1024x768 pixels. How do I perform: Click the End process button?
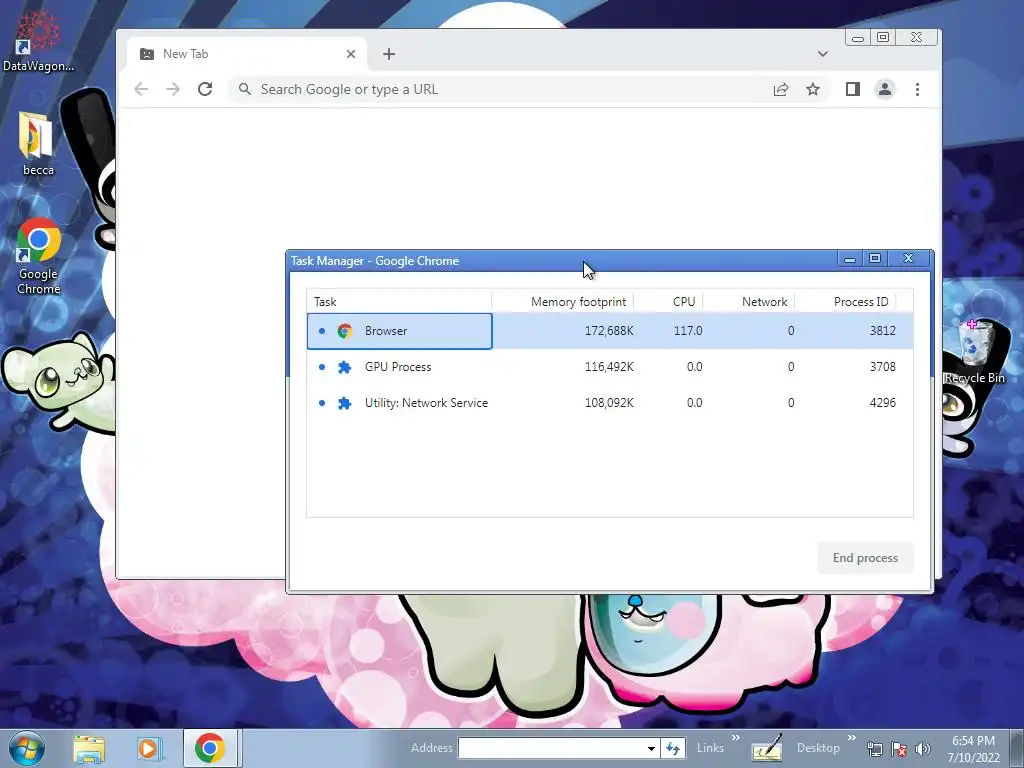(x=865, y=558)
